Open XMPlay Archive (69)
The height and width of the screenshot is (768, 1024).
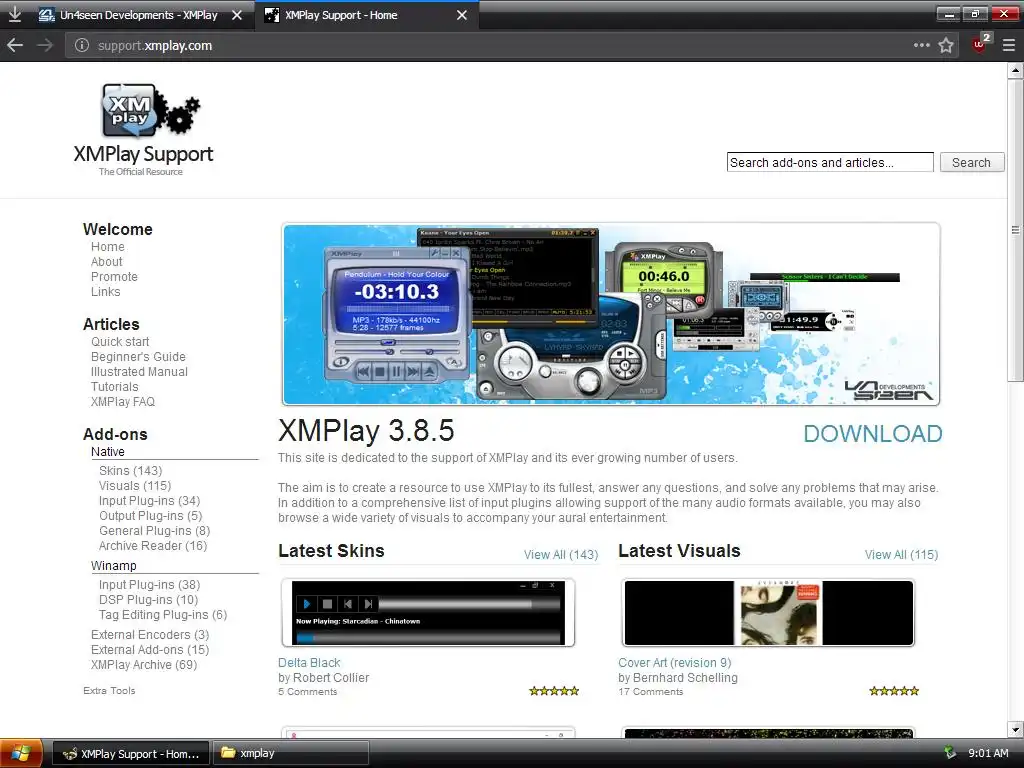pyautogui.click(x=144, y=665)
